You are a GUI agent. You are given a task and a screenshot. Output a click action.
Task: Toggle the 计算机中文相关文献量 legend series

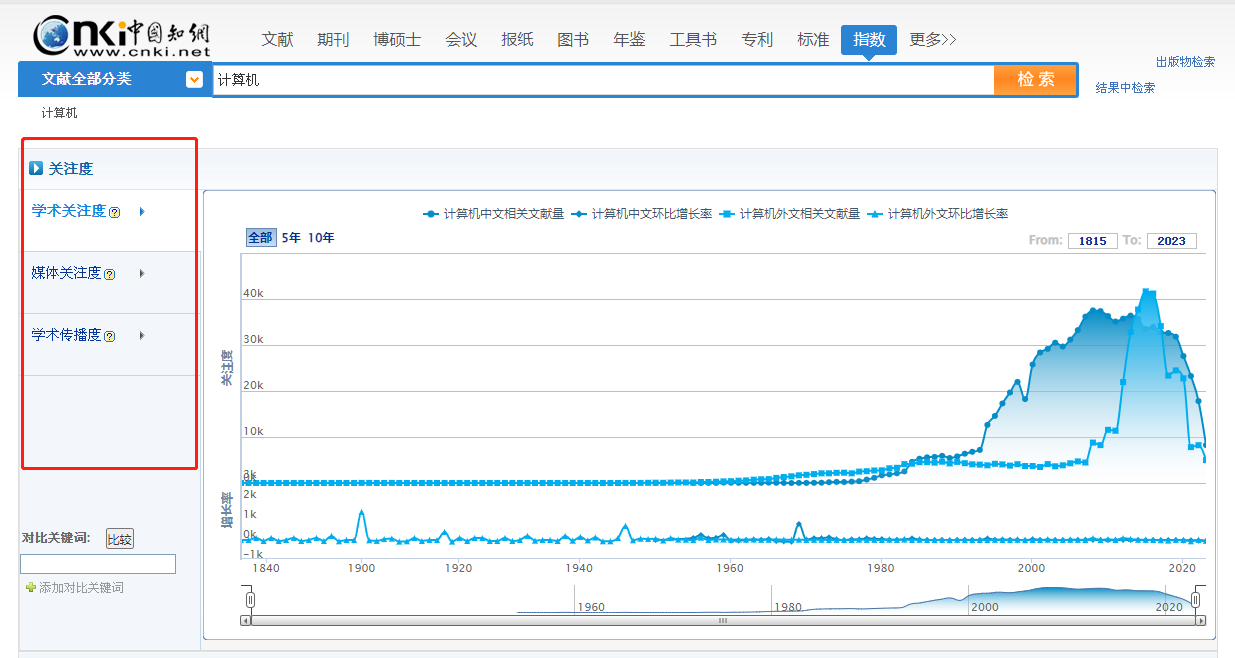click(x=493, y=213)
